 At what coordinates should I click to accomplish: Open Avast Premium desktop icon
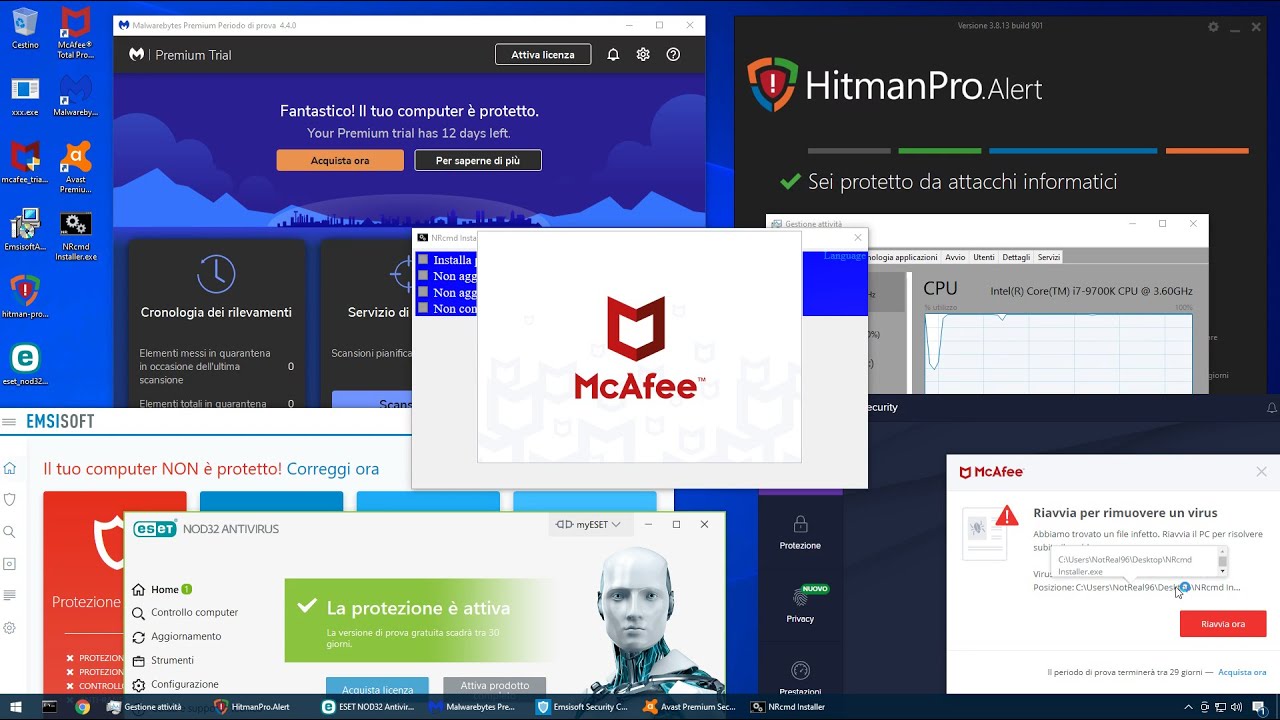tap(75, 167)
